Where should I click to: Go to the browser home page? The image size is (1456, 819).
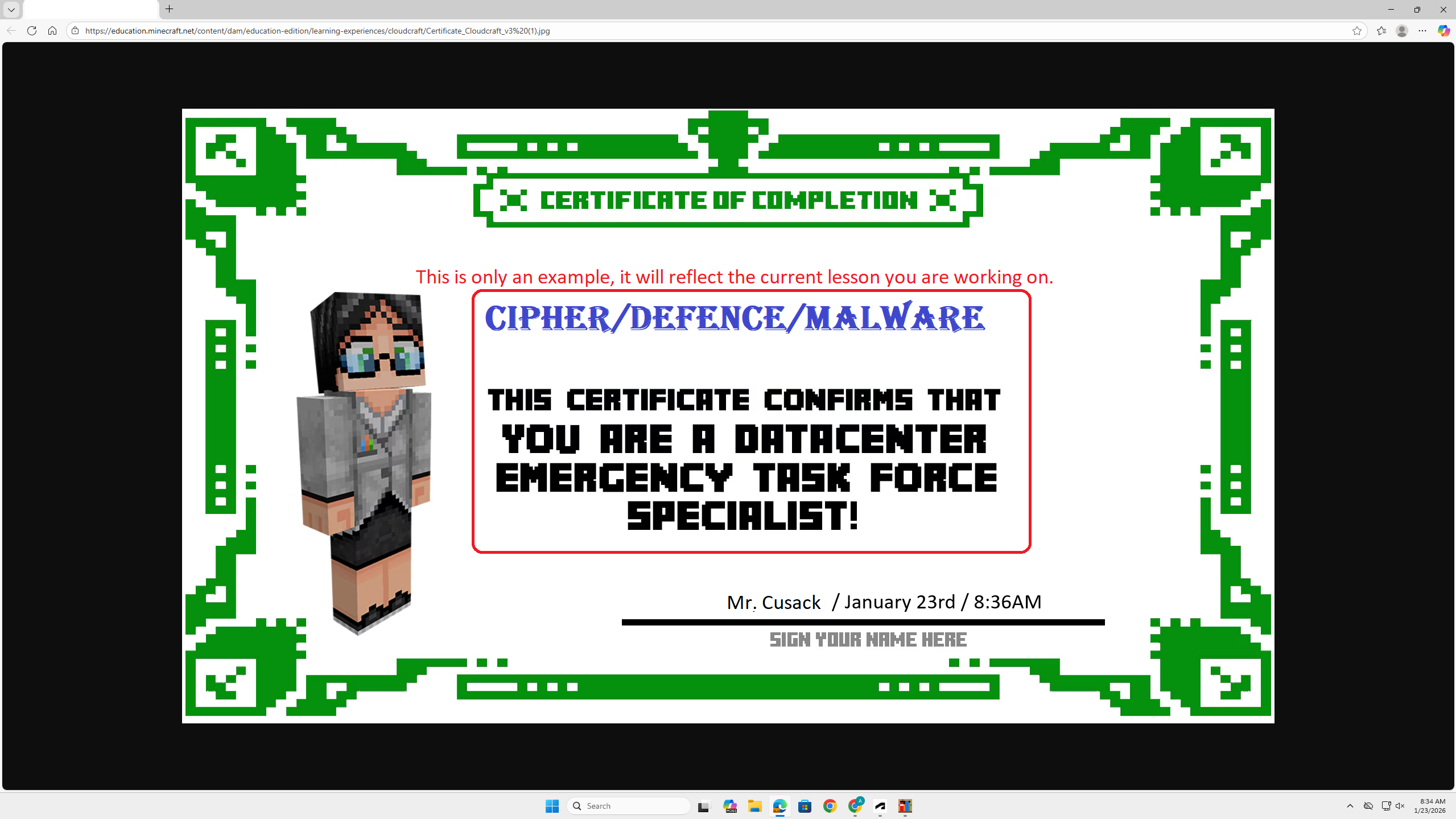(x=52, y=31)
